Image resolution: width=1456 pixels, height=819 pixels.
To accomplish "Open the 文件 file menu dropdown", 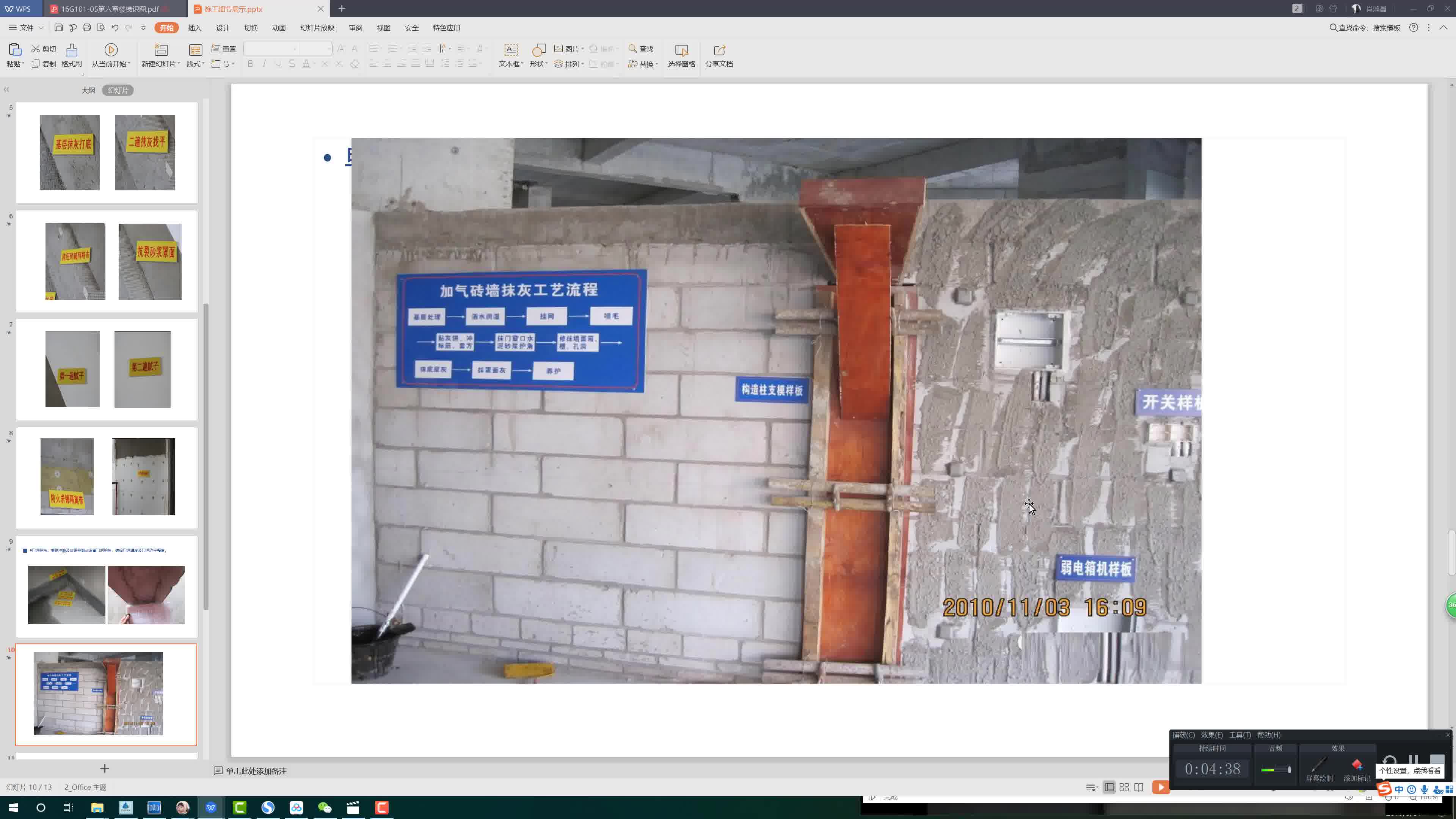I will click(x=27, y=28).
